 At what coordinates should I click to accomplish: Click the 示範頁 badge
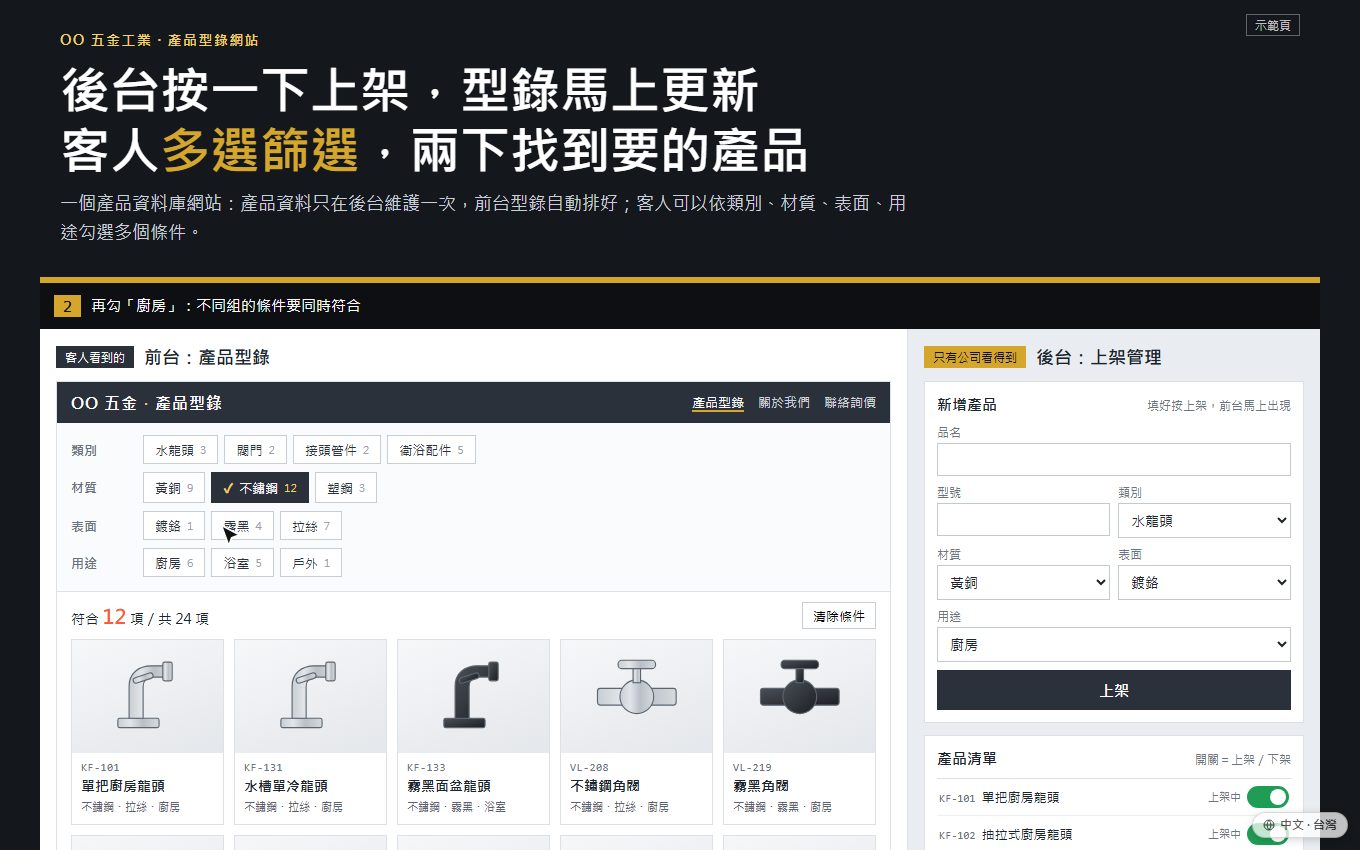point(1273,25)
